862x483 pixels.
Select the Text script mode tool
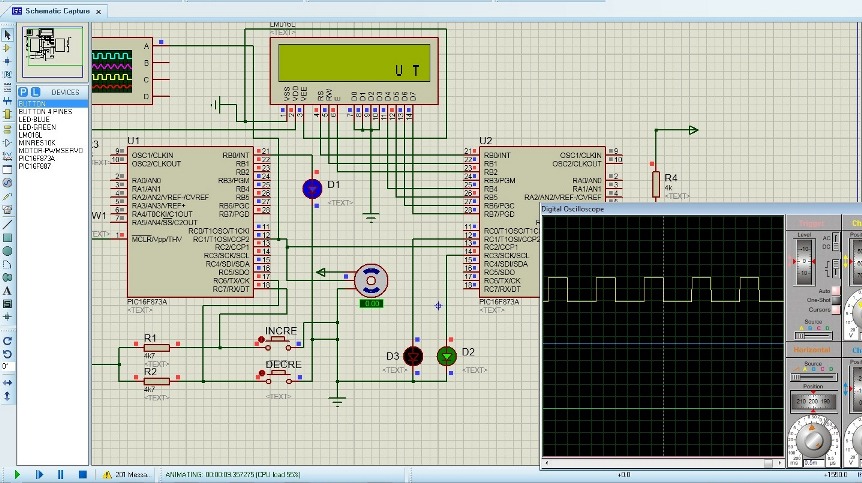pos(7,88)
